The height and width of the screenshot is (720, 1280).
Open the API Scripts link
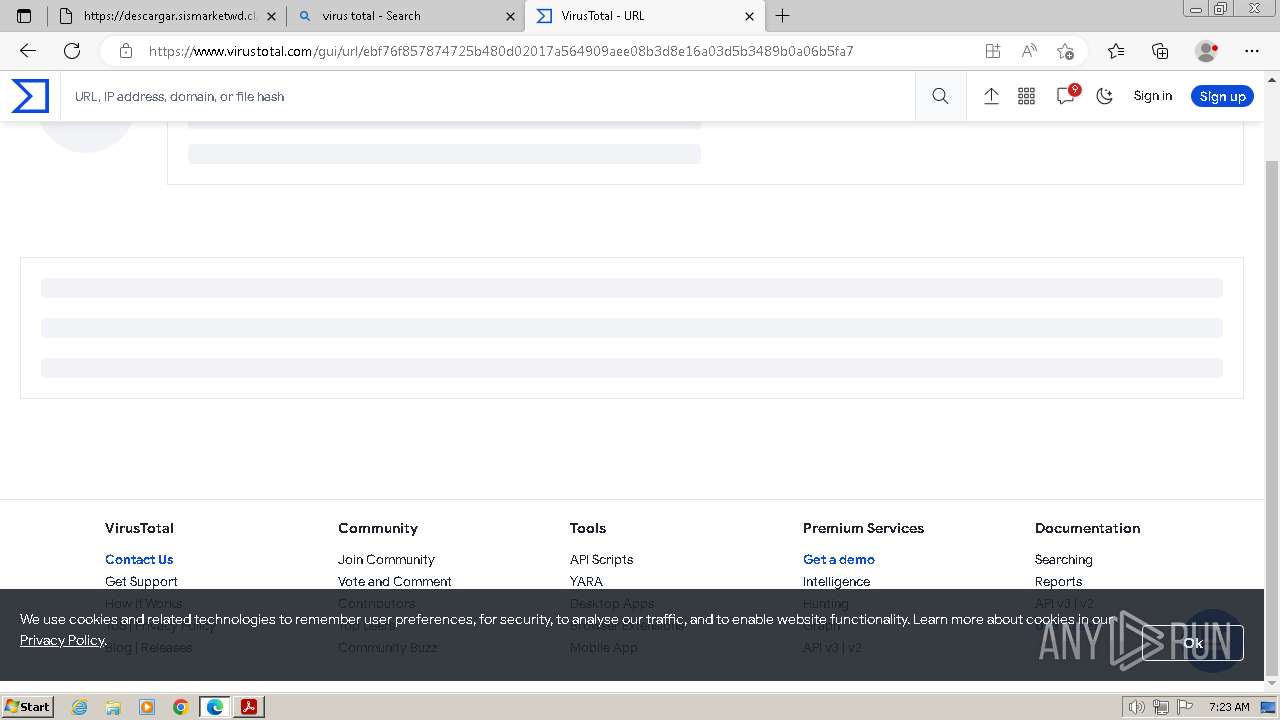[x=601, y=559]
